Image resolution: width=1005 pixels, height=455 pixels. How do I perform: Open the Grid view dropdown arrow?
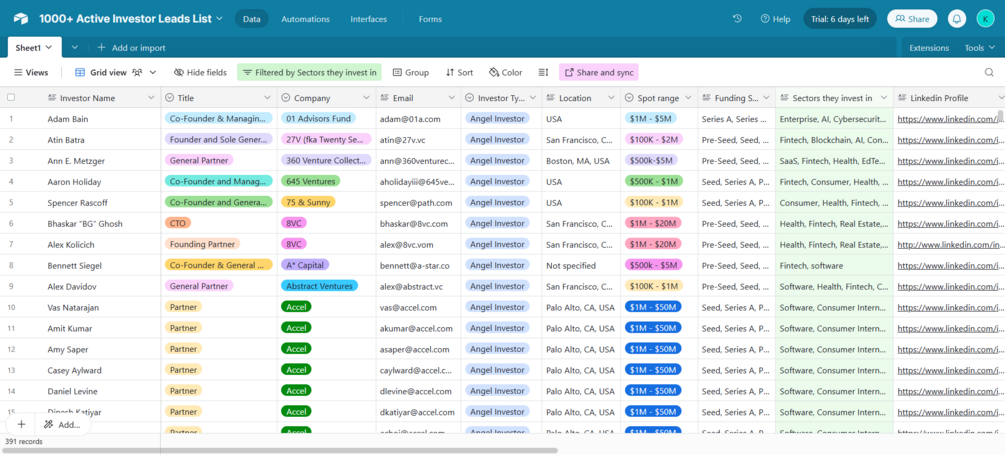click(x=153, y=72)
